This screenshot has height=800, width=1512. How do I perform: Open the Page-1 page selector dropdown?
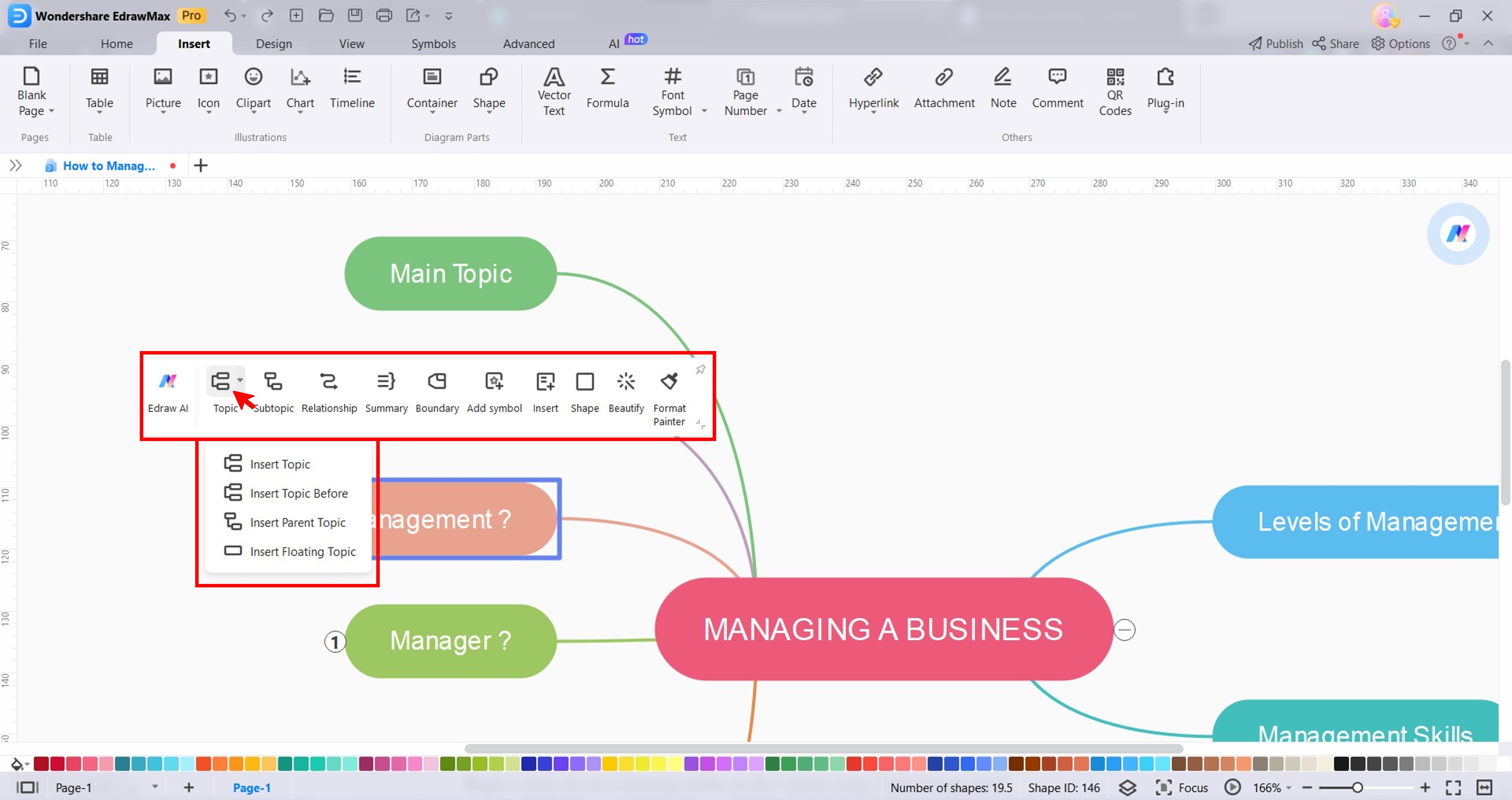click(155, 787)
